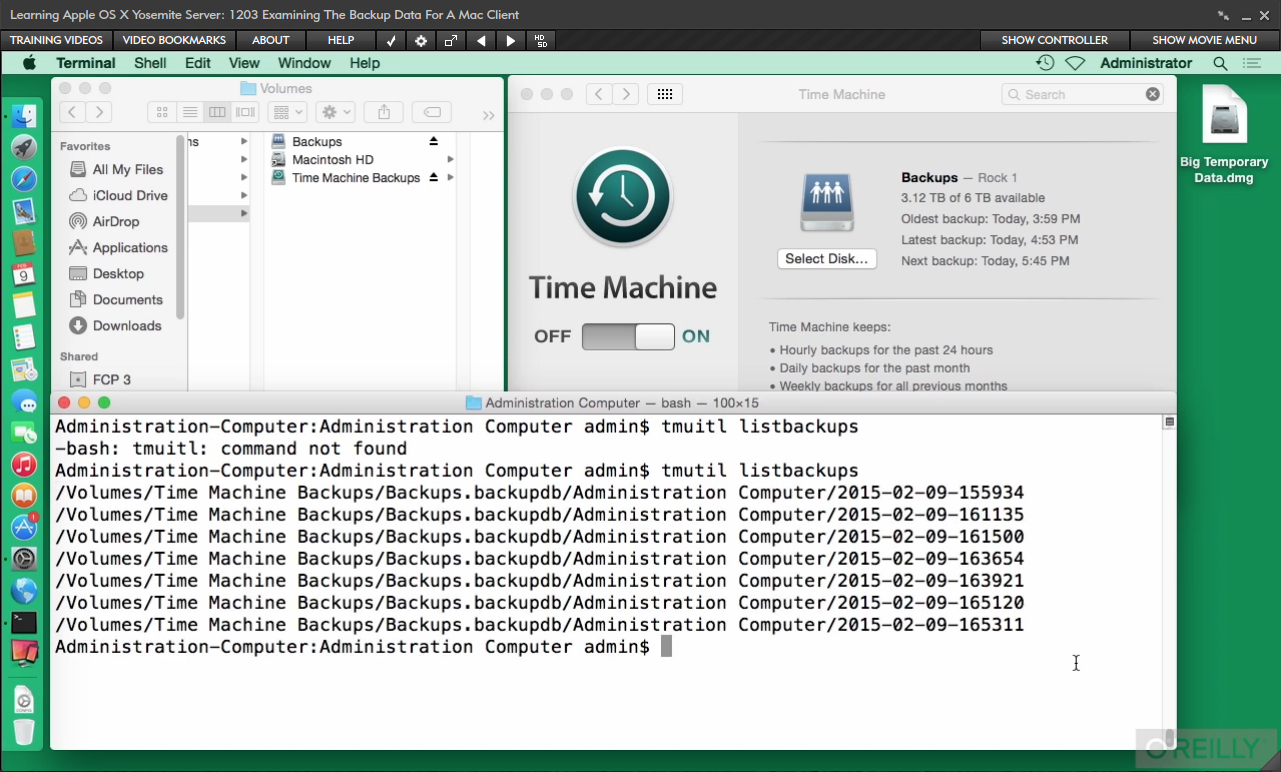Click settings gear in training player bar

click(x=421, y=40)
